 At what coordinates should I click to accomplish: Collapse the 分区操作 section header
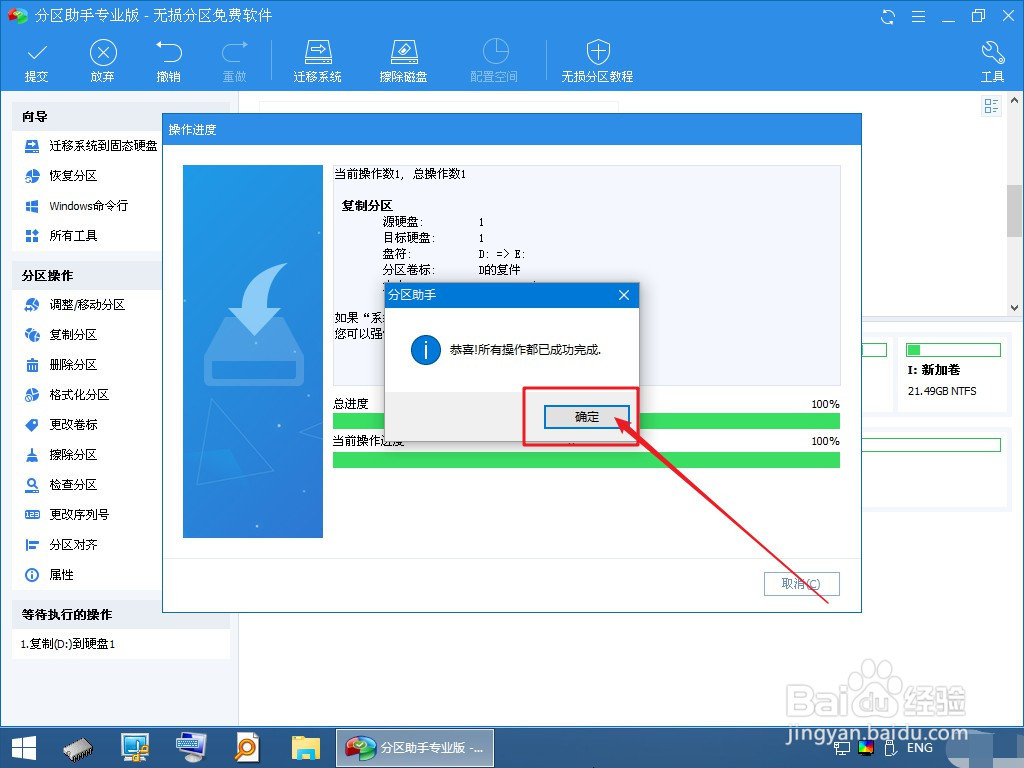pyautogui.click(x=86, y=276)
